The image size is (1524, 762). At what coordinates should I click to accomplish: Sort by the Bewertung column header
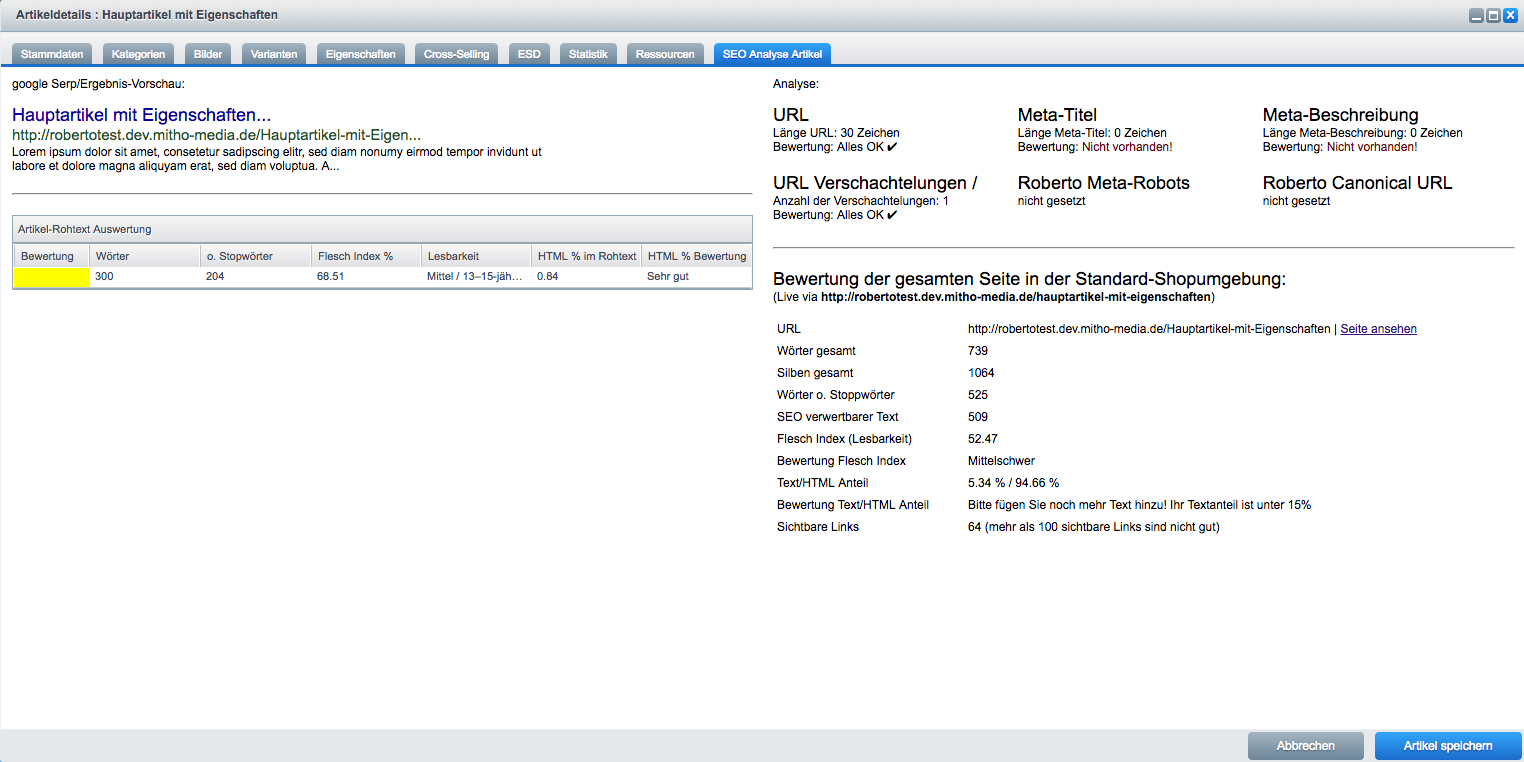pyautogui.click(x=52, y=256)
